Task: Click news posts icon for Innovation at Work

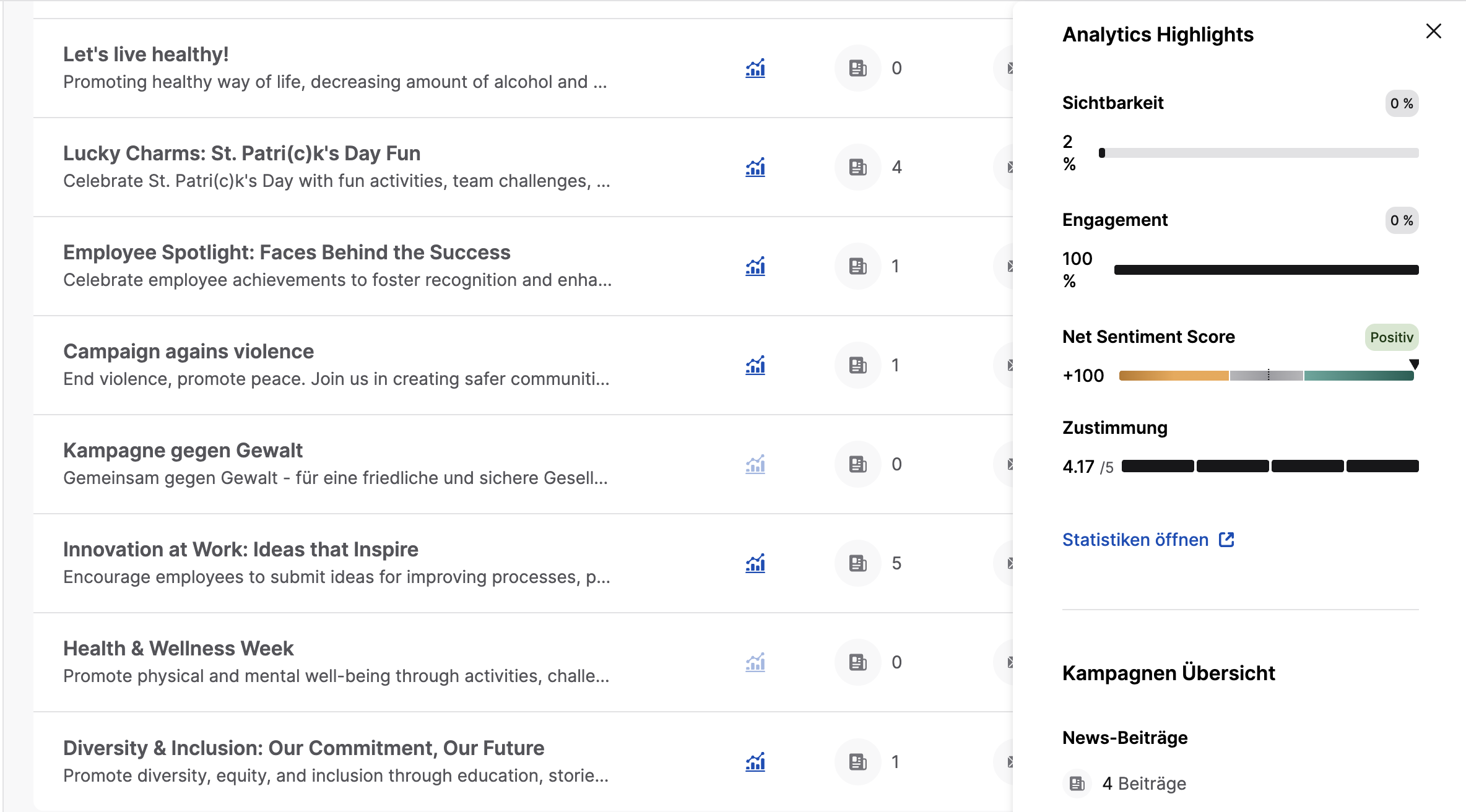Action: 858,563
